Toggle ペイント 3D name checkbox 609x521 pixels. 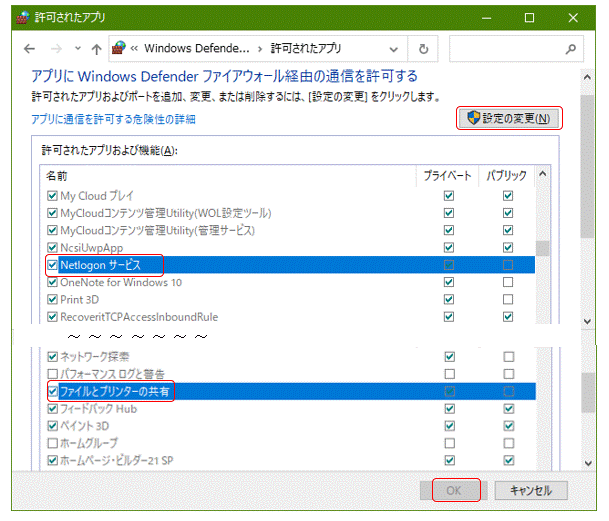coord(52,426)
